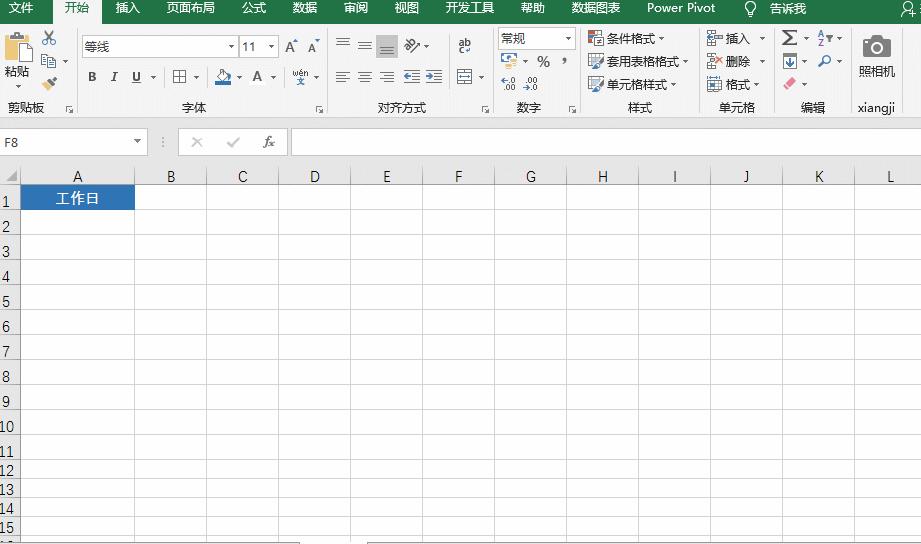Screen dimensions: 921x544
Task: Open 套用表格格式 table format menu
Action: click(x=638, y=62)
